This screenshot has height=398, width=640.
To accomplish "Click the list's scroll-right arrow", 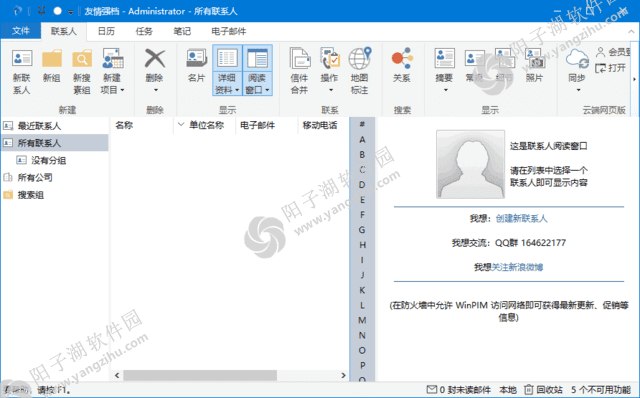I will [343, 375].
